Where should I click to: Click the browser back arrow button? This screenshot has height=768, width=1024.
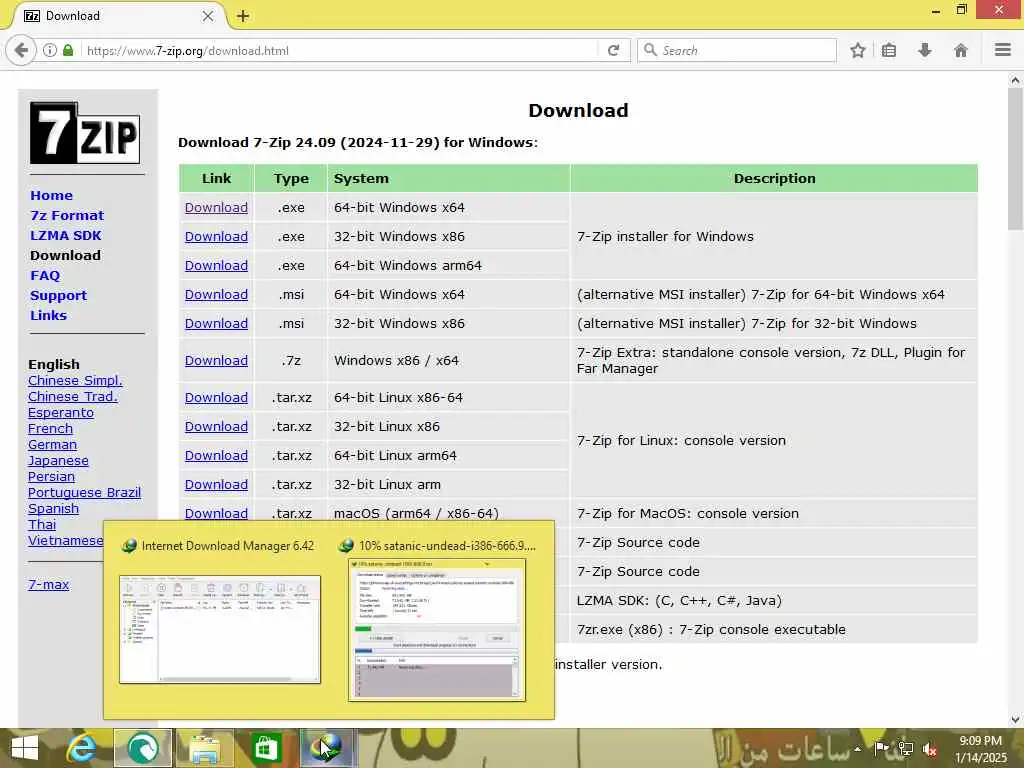[x=22, y=50]
